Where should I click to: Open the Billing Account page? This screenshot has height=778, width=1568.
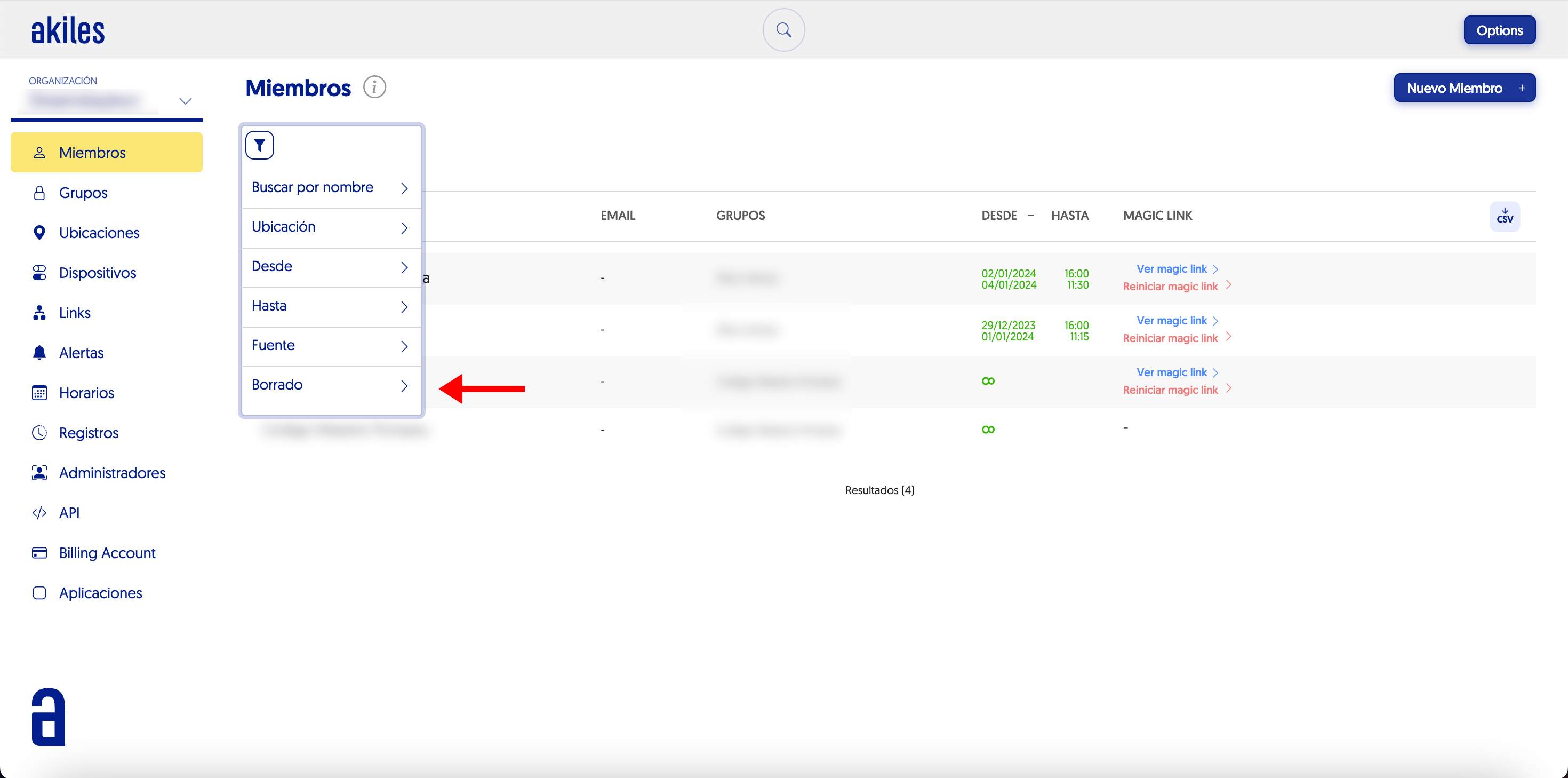[107, 553]
